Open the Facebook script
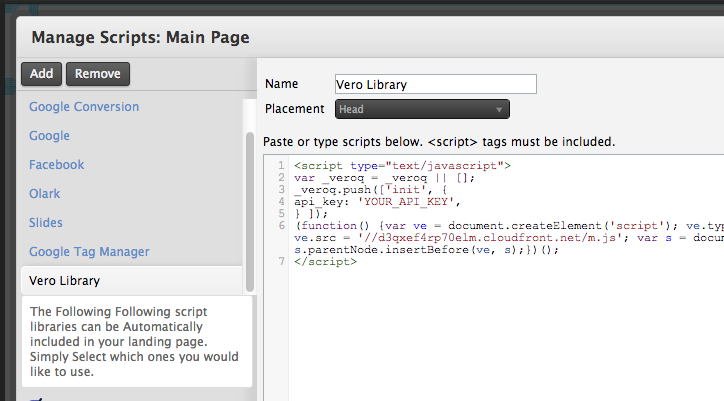 56,165
